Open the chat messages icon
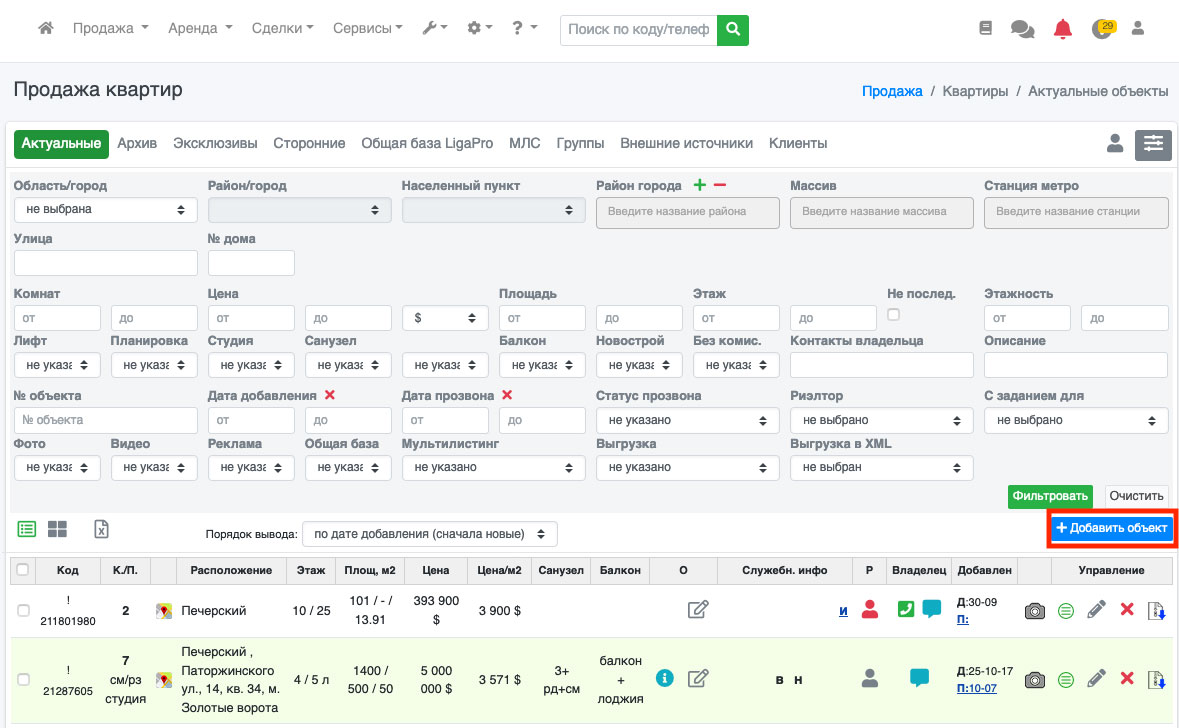Screen dimensions: 1179x728 1022,30
